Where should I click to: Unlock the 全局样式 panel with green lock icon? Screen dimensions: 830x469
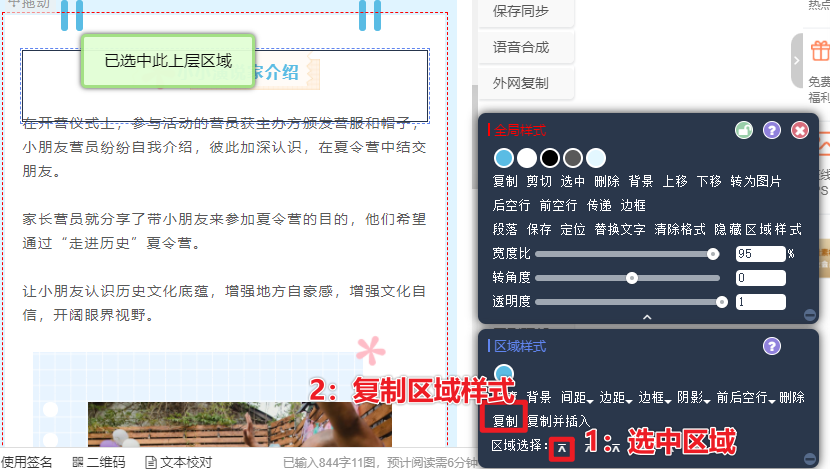click(744, 130)
